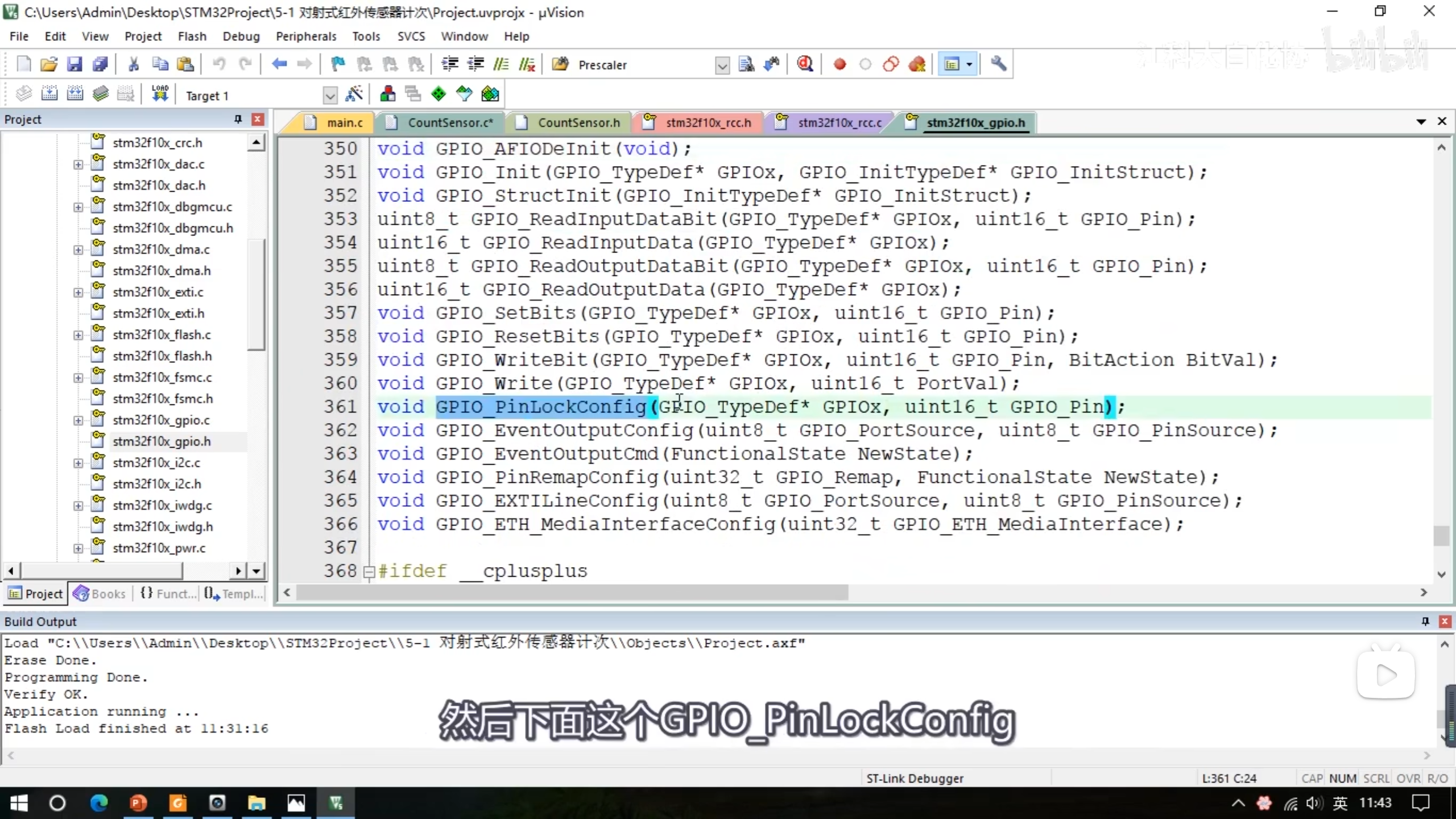Toggle the bookmark flag icon

pyautogui.click(x=338, y=64)
